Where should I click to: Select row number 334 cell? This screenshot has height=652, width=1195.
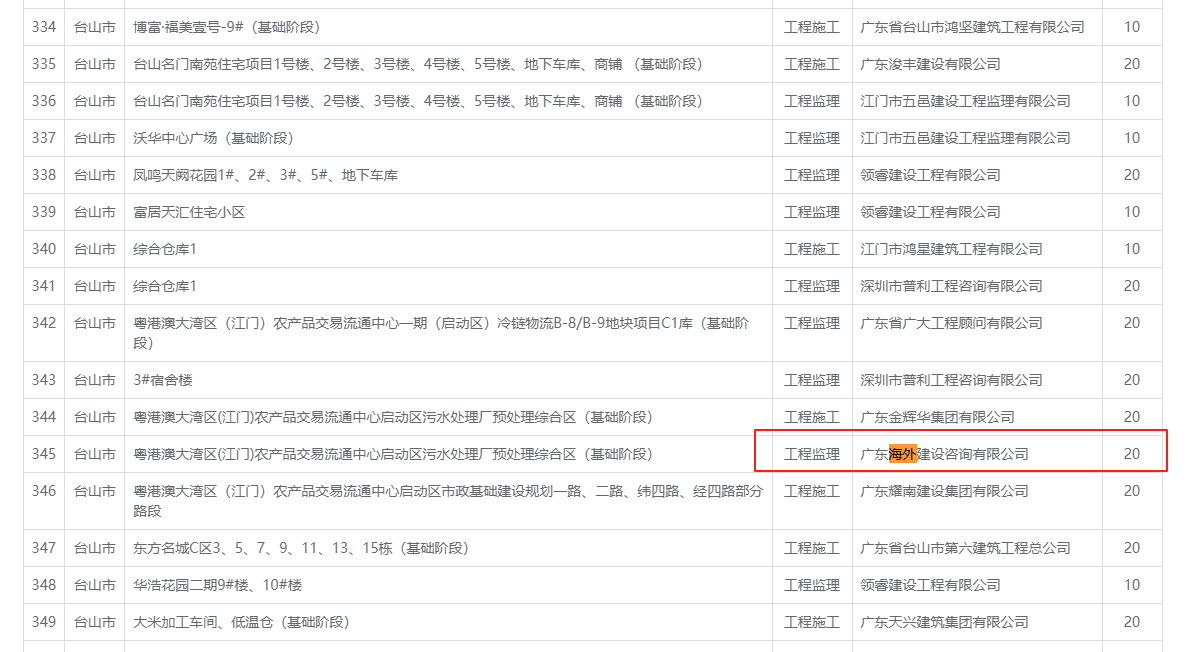click(x=44, y=27)
